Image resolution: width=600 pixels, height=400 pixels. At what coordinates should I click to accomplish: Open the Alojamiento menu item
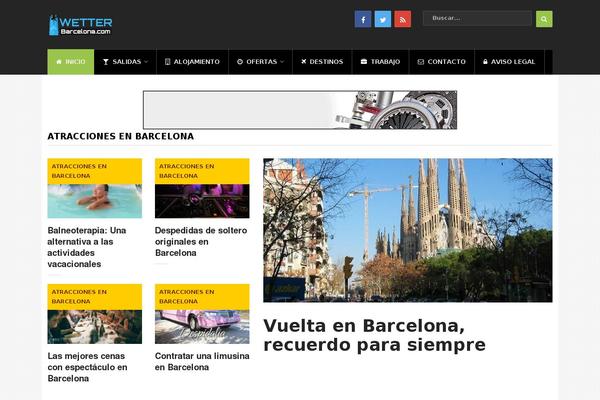point(192,62)
